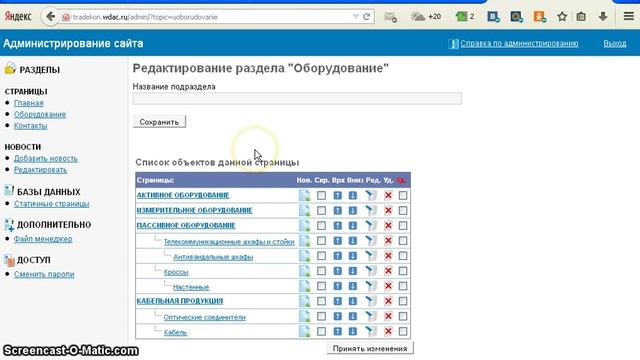
Task: Click the Сохранить button
Action: 159,122
